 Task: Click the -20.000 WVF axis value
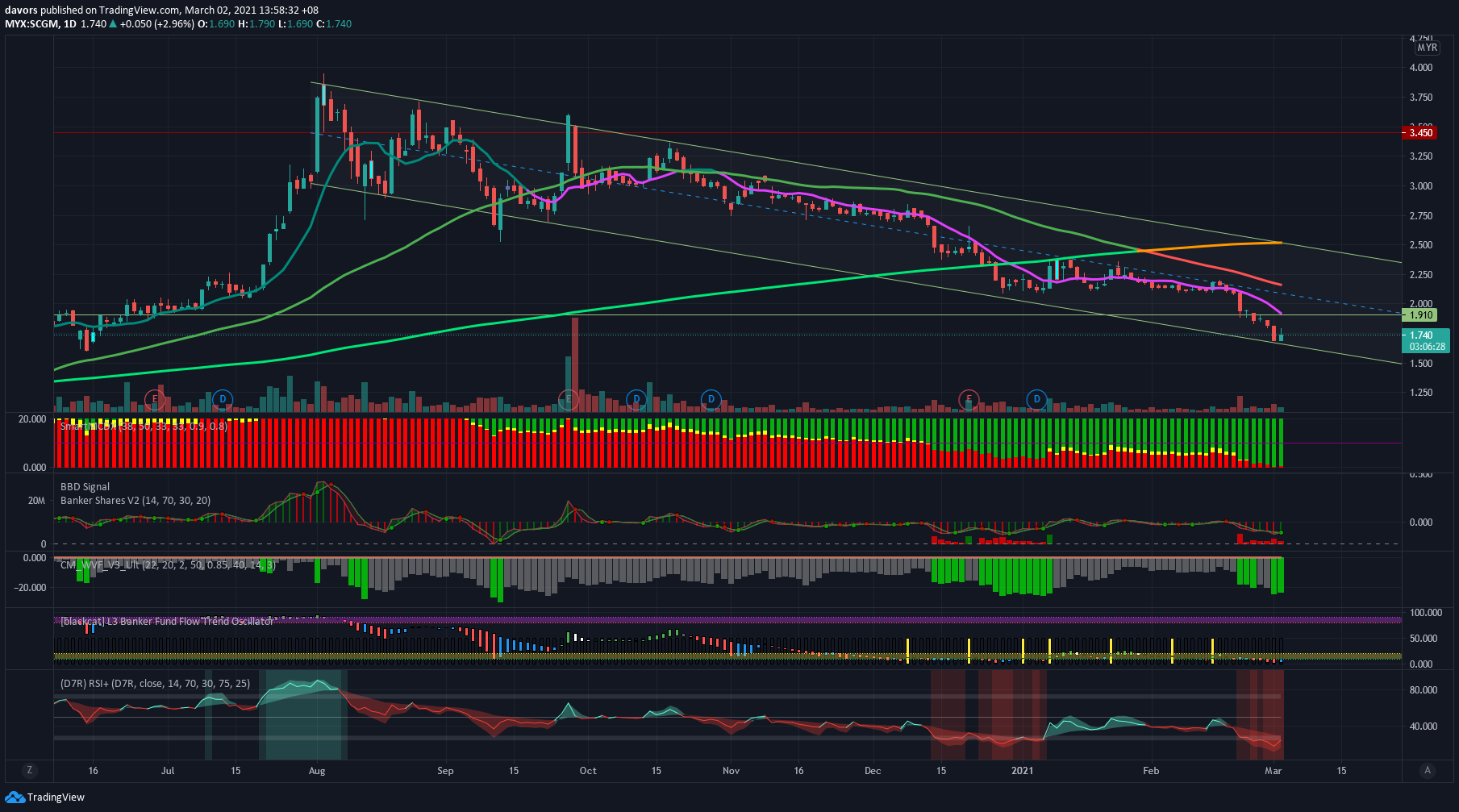[x=29, y=588]
